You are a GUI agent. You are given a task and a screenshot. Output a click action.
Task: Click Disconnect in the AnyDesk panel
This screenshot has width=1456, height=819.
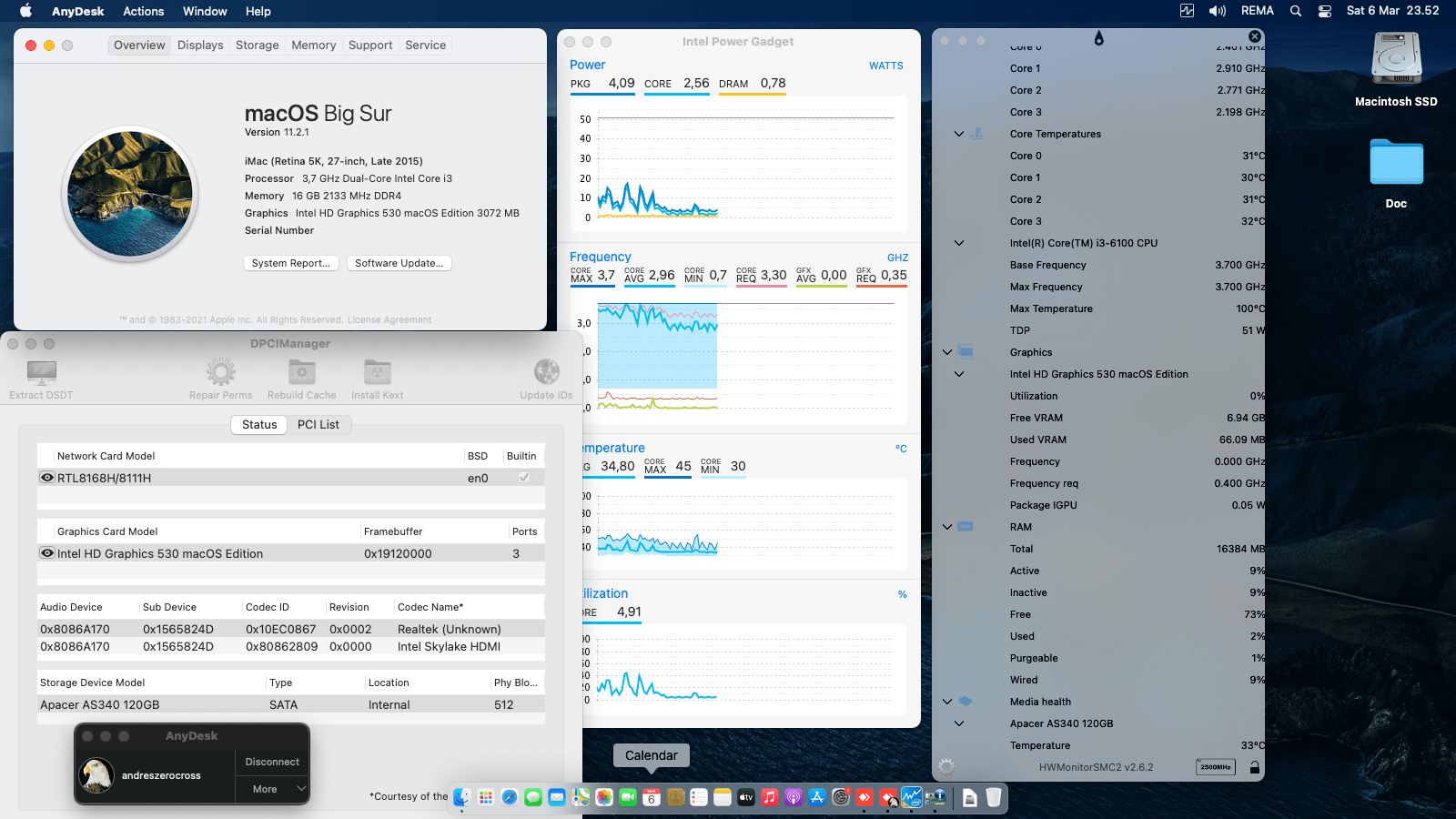coord(272,762)
